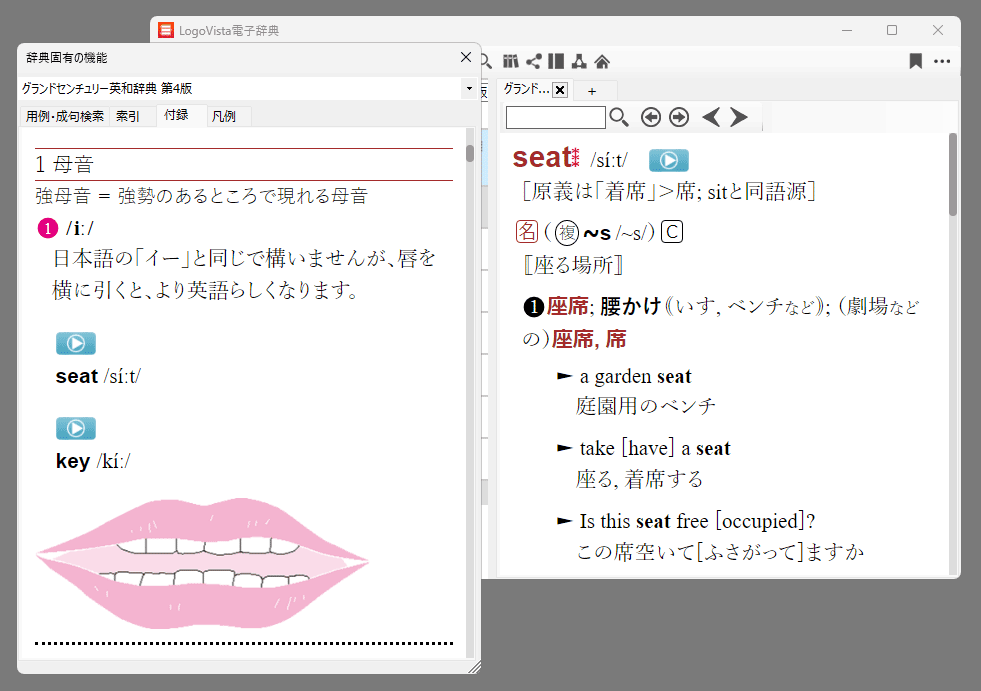Screen dimensions: 981x691
Task: Click the circled left arrow history button
Action: coord(651,118)
